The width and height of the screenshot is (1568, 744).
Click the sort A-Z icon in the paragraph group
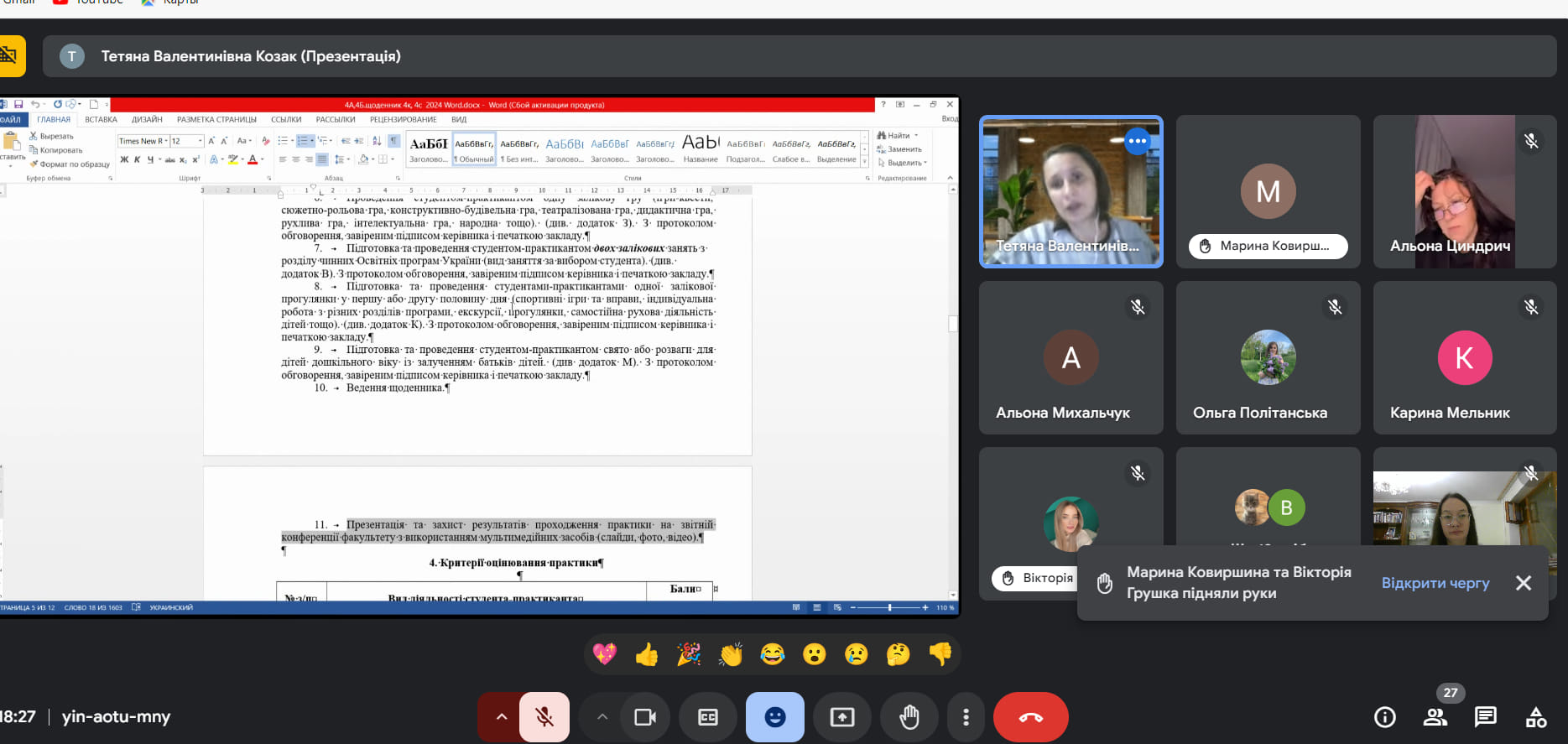[377, 141]
